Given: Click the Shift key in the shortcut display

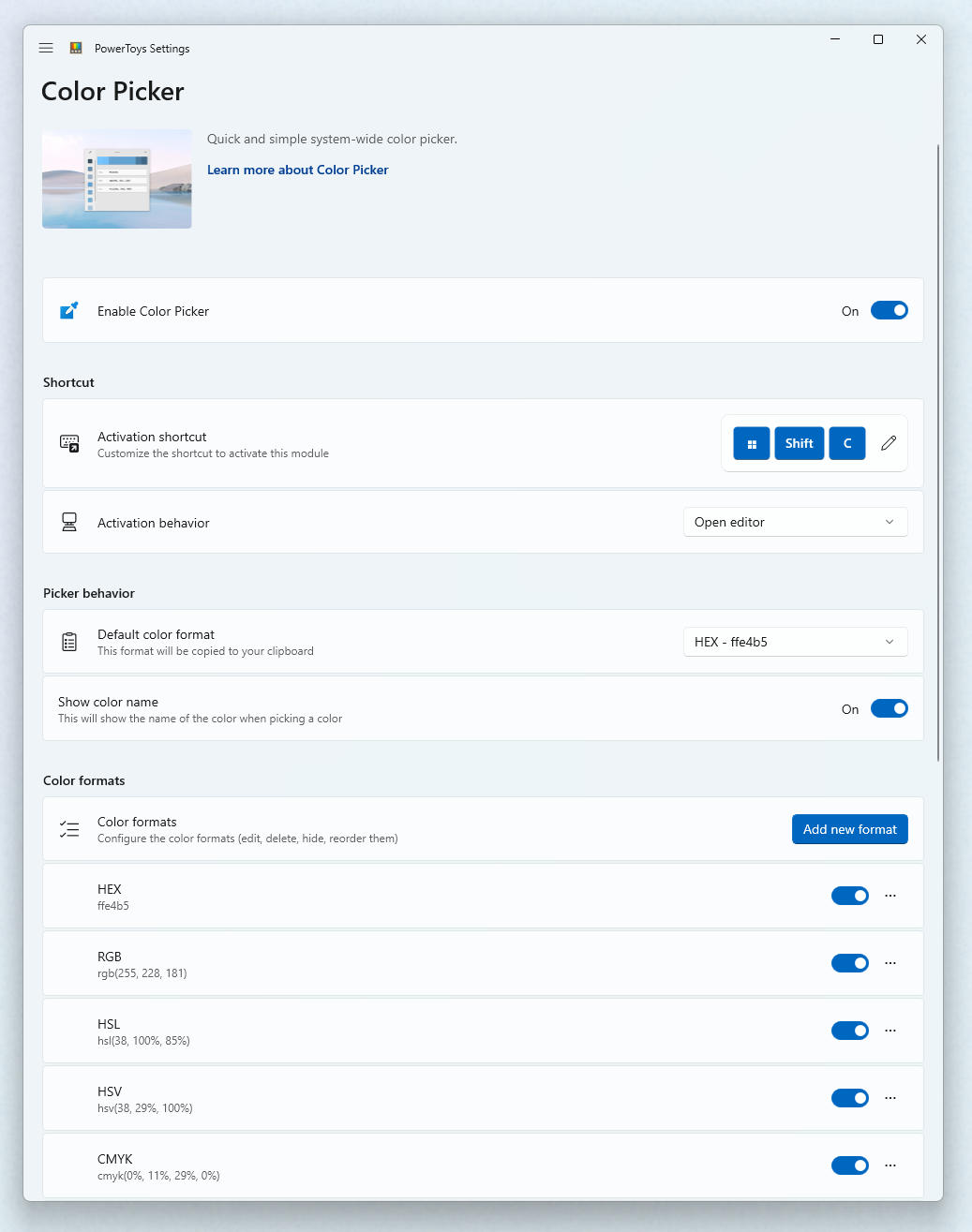Looking at the screenshot, I should pos(799,443).
